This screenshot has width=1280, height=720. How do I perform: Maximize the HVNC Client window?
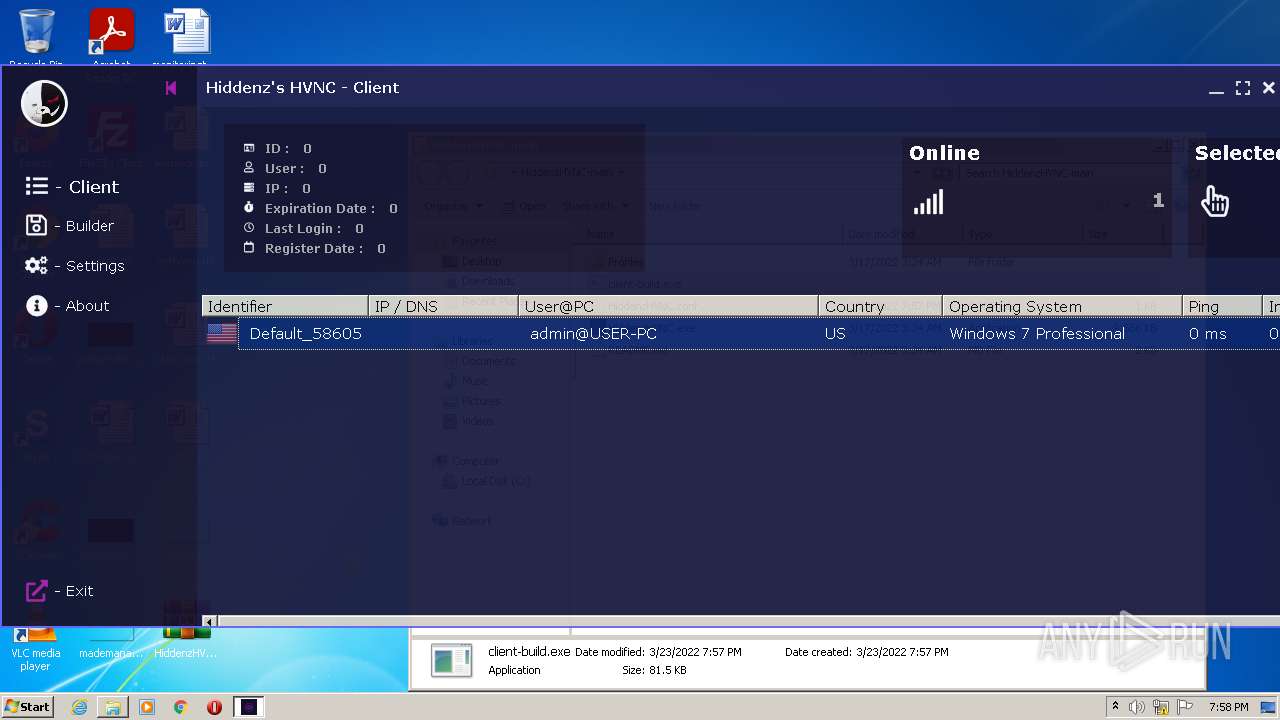1243,88
